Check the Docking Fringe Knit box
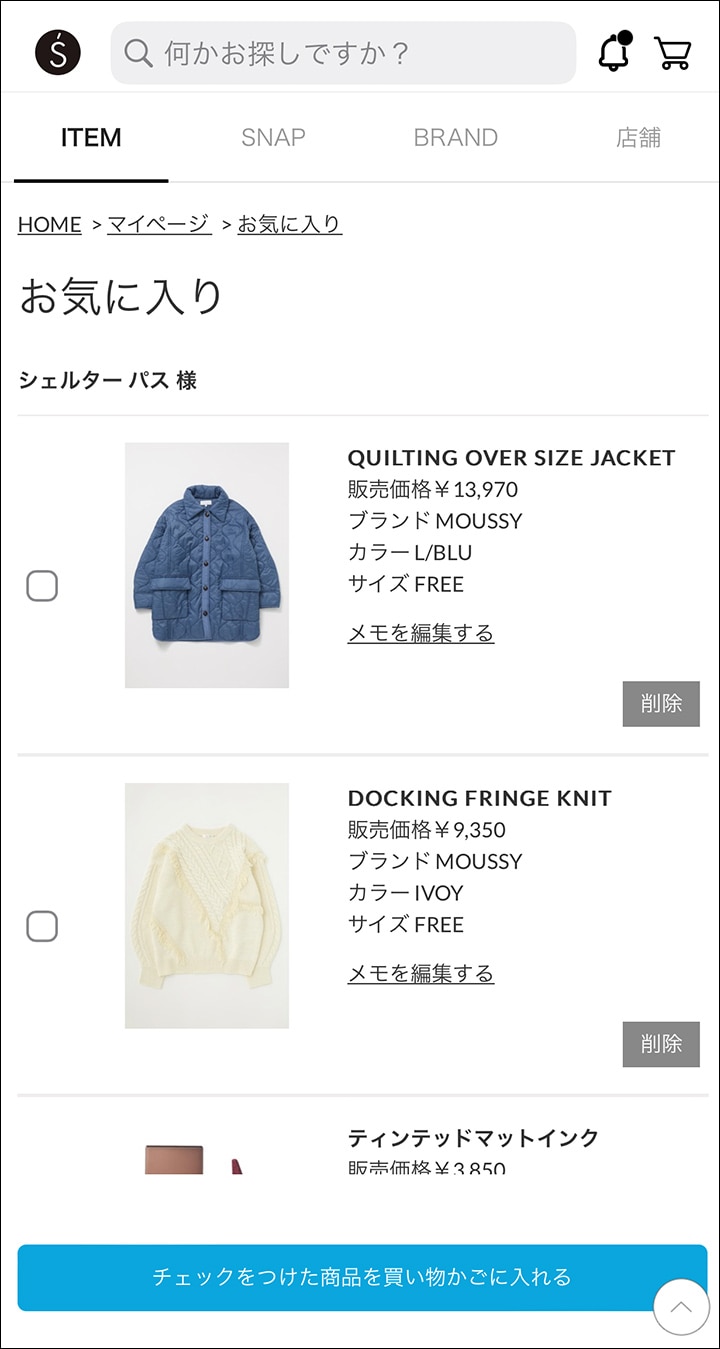 pos(42,926)
